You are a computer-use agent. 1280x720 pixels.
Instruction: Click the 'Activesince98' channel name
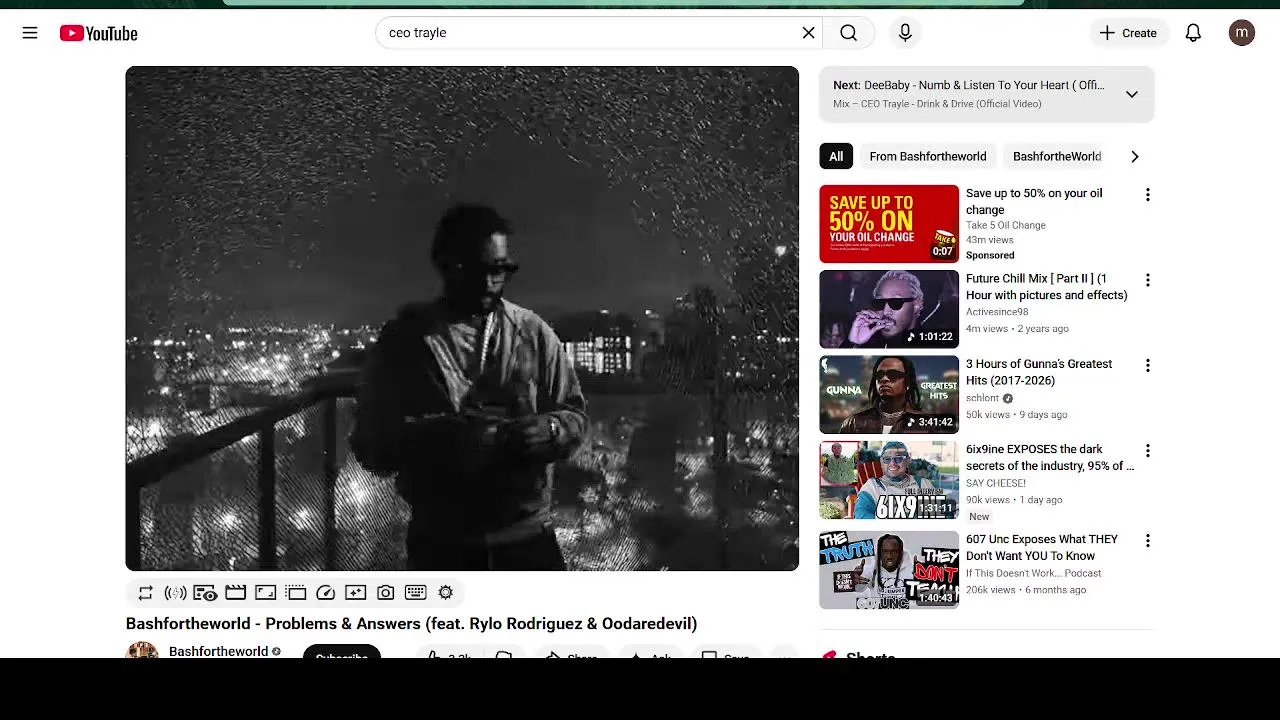[x=997, y=312]
